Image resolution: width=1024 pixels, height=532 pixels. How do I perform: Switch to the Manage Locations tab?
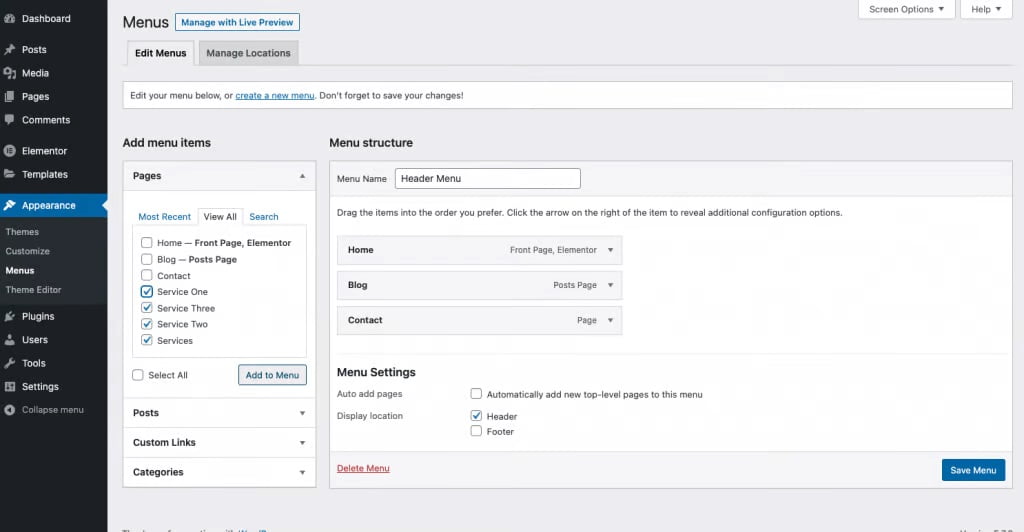[x=248, y=53]
